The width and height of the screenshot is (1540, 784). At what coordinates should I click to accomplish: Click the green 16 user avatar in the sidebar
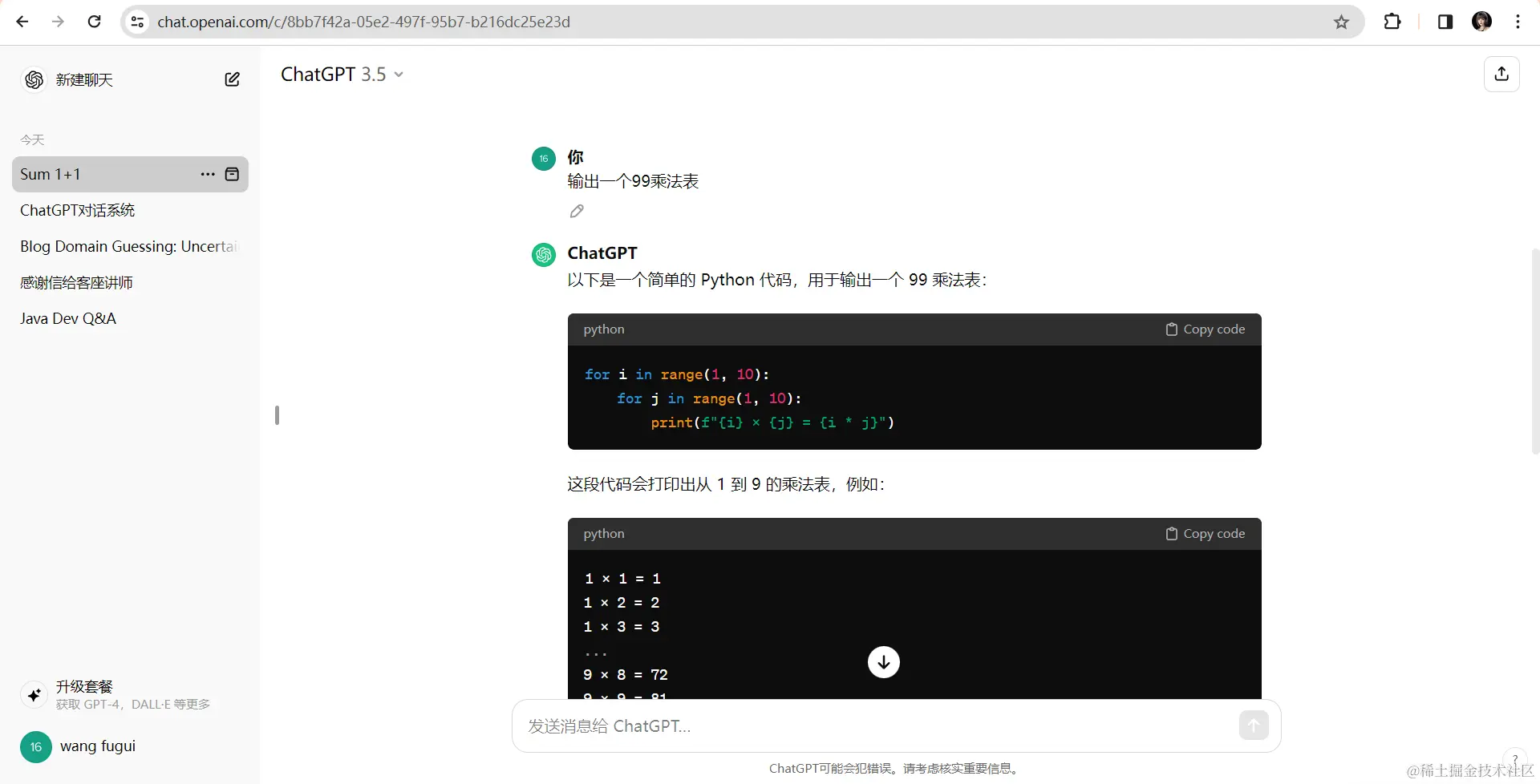point(35,747)
